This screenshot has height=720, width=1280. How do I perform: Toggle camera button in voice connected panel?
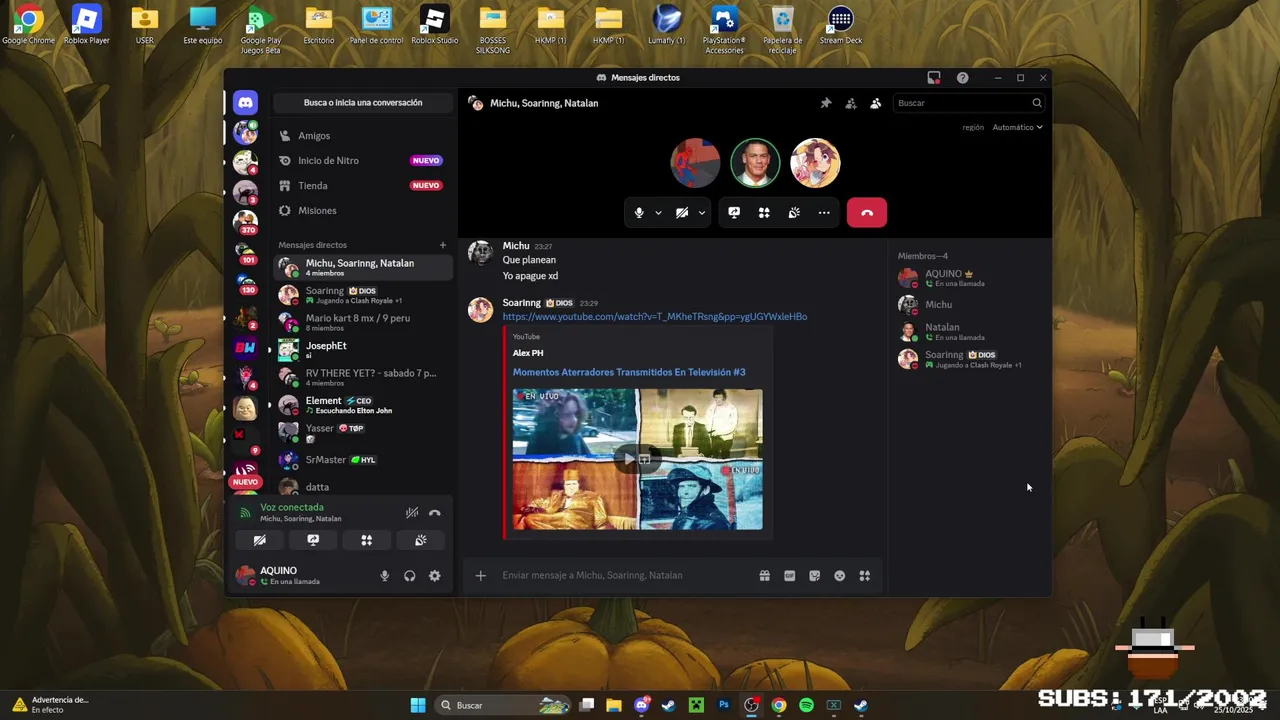pyautogui.click(x=259, y=540)
